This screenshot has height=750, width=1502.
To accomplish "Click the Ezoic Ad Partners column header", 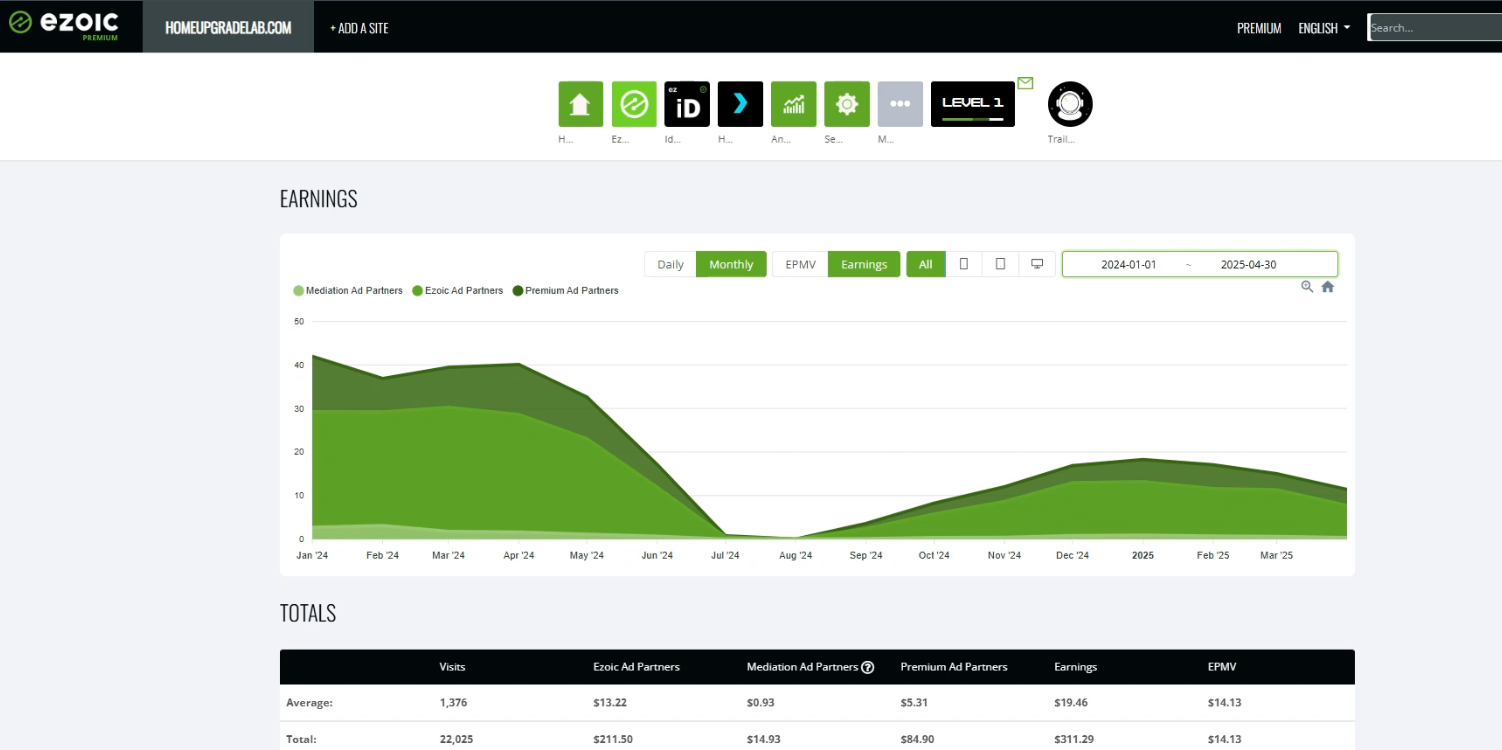I will [x=636, y=667].
